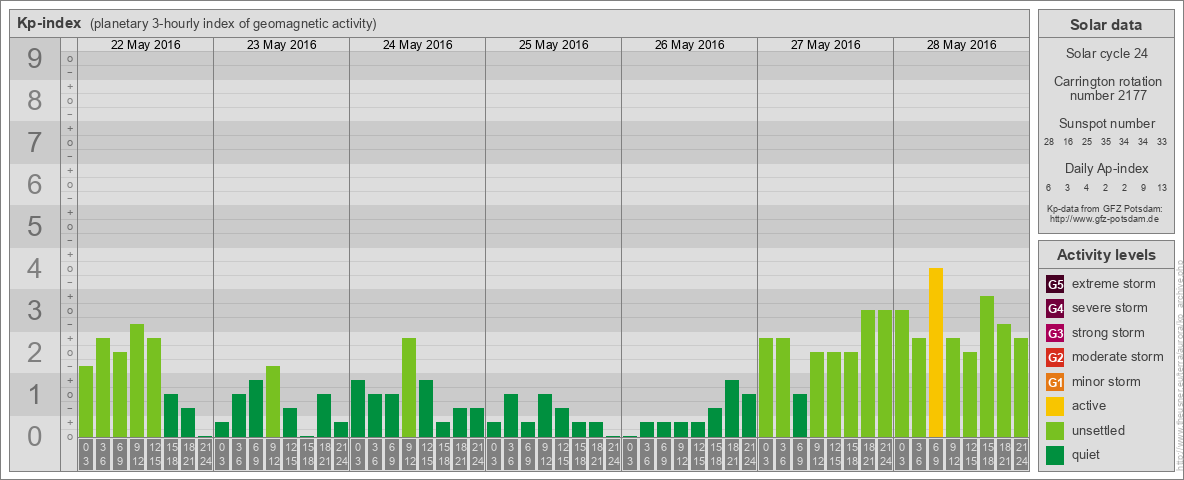
Task: Click the G3 strong storm legend icon
Action: coord(1055,333)
